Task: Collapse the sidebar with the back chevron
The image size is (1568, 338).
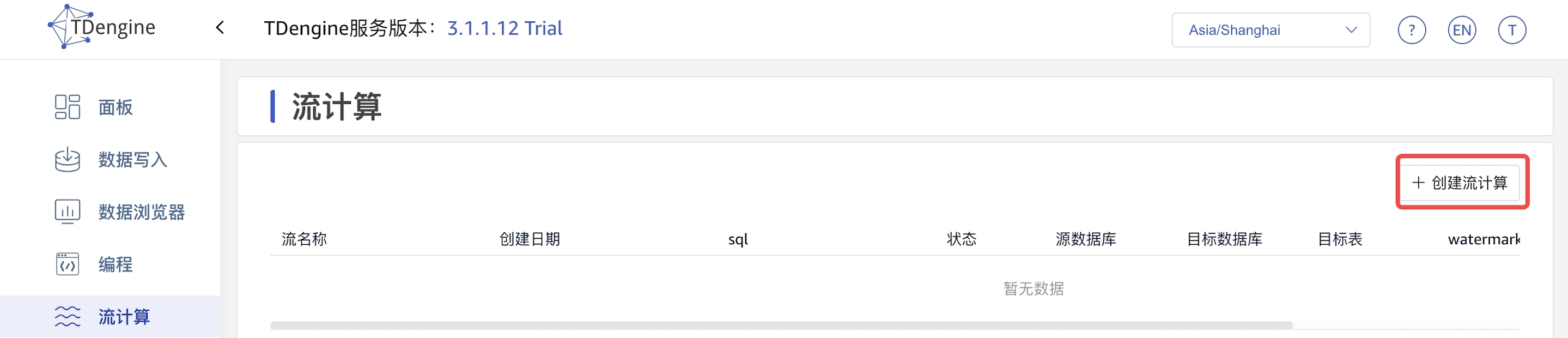Action: tap(220, 28)
